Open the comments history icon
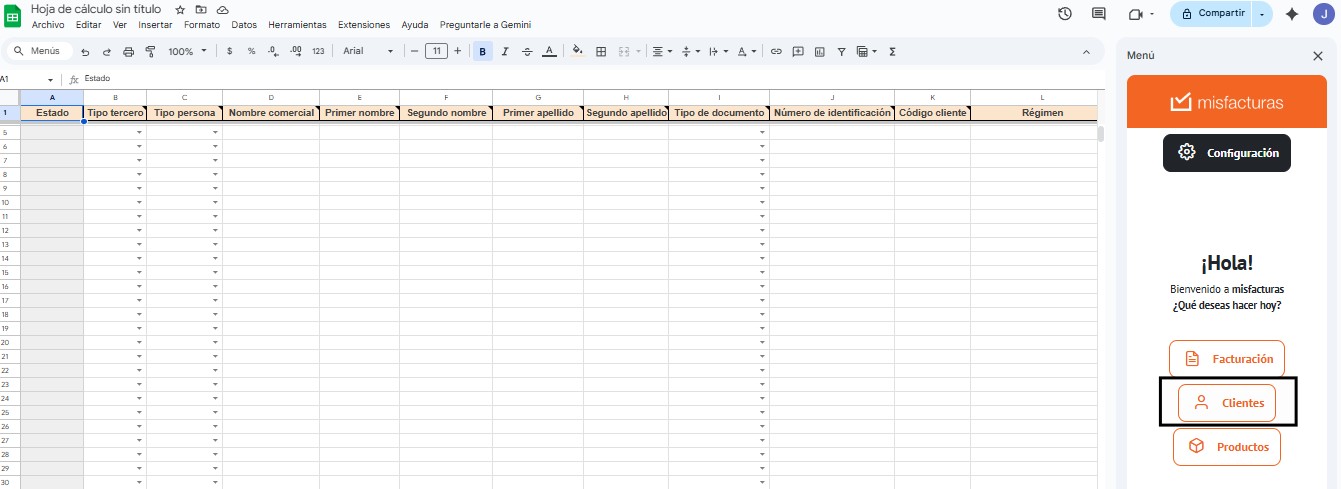This screenshot has height=489, width=1341. coord(1099,14)
